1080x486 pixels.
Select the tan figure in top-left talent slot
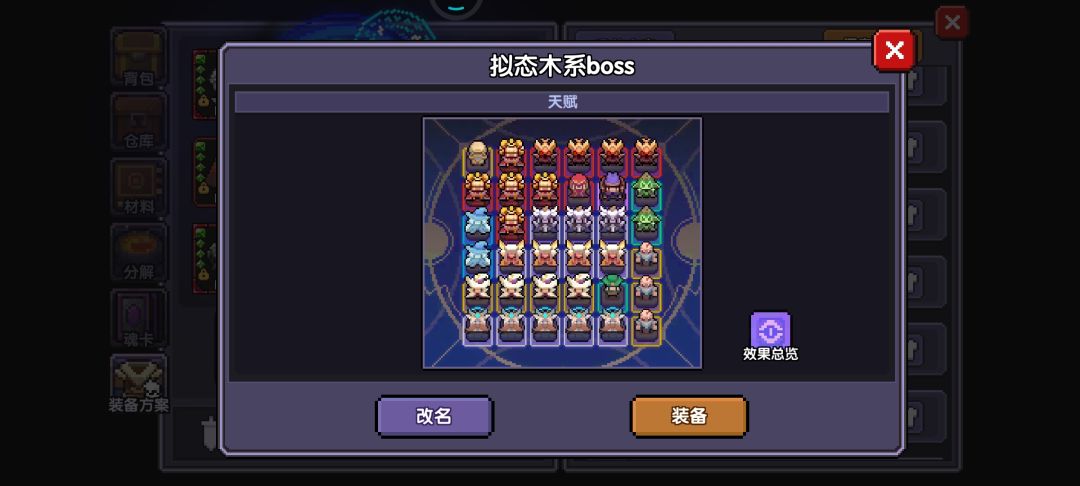click(477, 158)
